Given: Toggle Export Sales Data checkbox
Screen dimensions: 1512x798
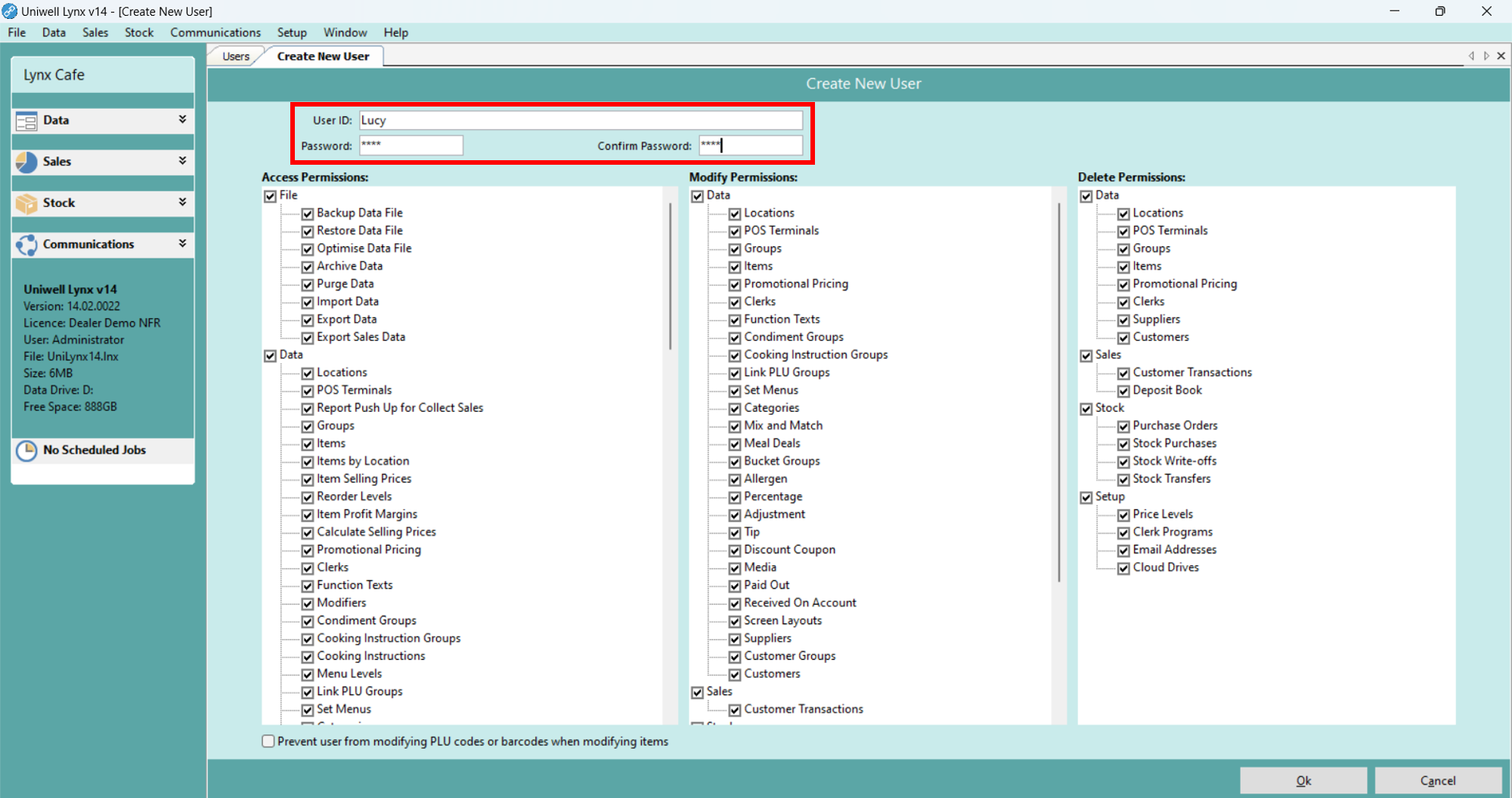Looking at the screenshot, I should pyautogui.click(x=308, y=338).
